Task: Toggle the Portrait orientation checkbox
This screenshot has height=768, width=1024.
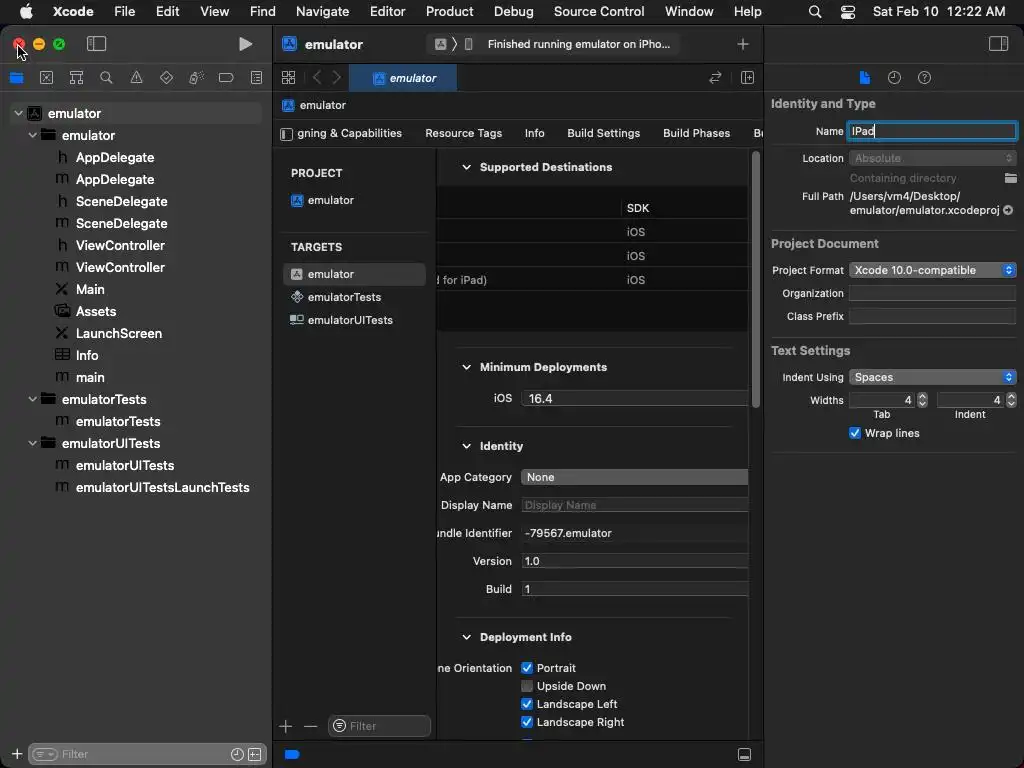Action: click(527, 668)
